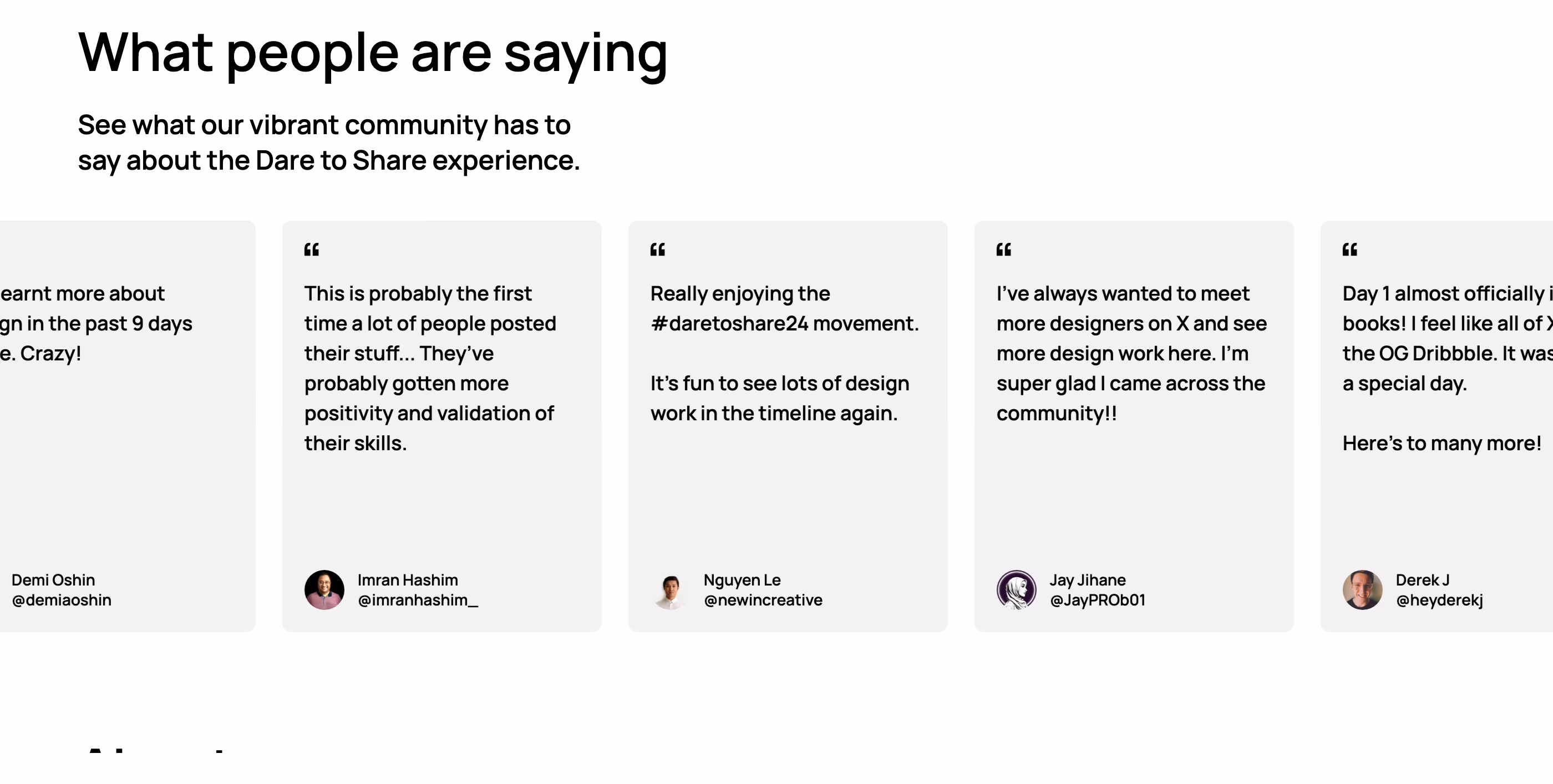Click Derek J's profile avatar
This screenshot has width=1553, height=784.
pyautogui.click(x=1363, y=590)
